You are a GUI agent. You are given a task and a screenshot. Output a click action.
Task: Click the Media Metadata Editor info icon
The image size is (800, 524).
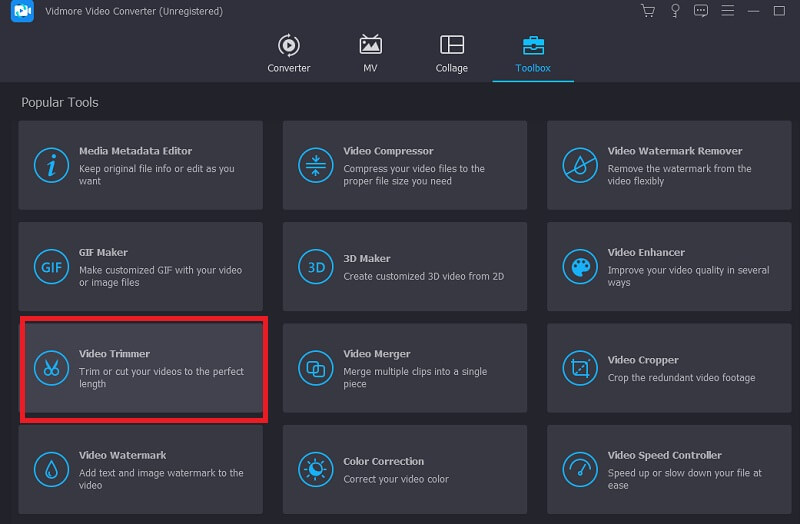[50, 166]
